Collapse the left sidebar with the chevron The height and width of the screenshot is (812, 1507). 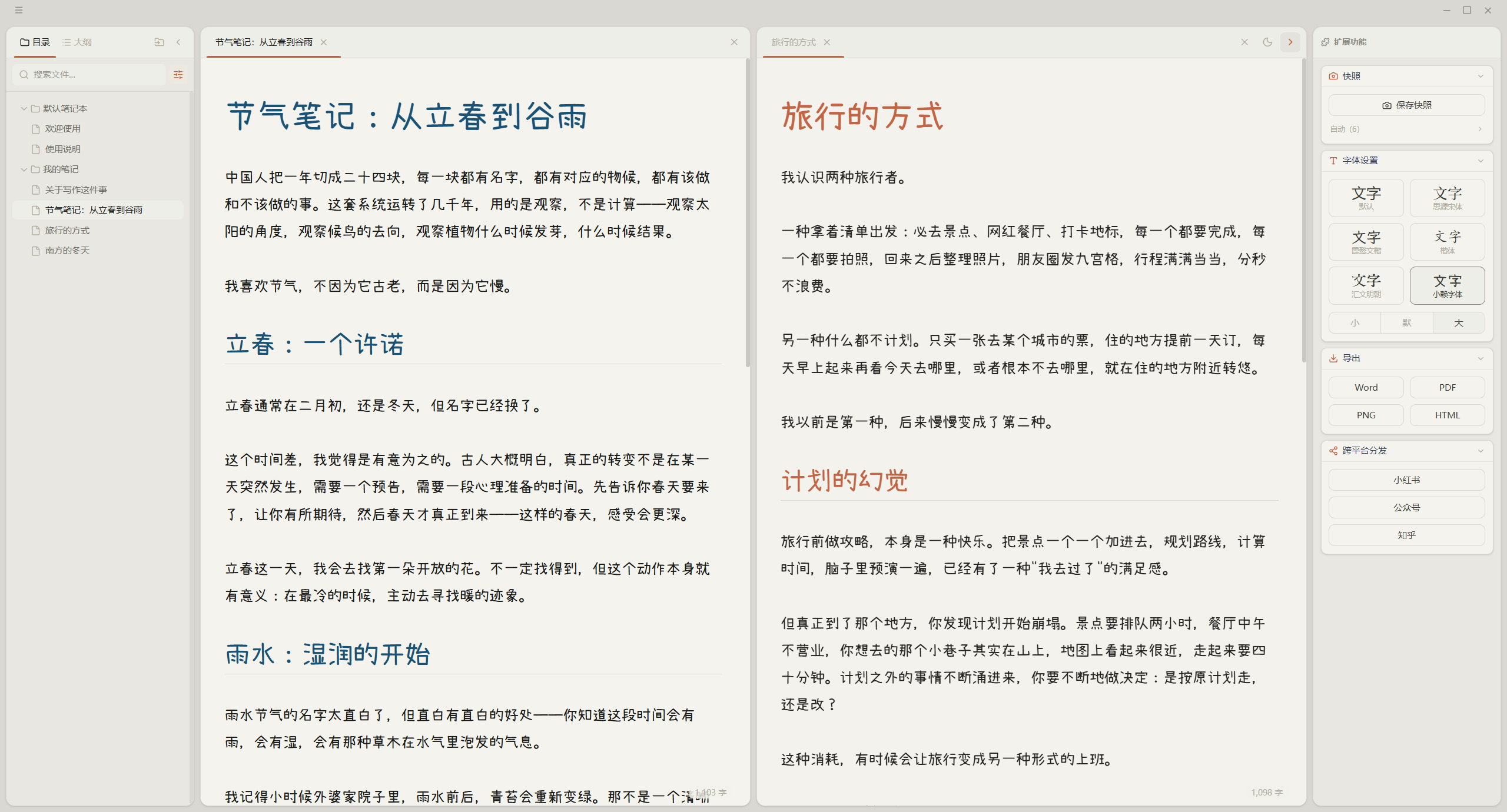pos(178,42)
